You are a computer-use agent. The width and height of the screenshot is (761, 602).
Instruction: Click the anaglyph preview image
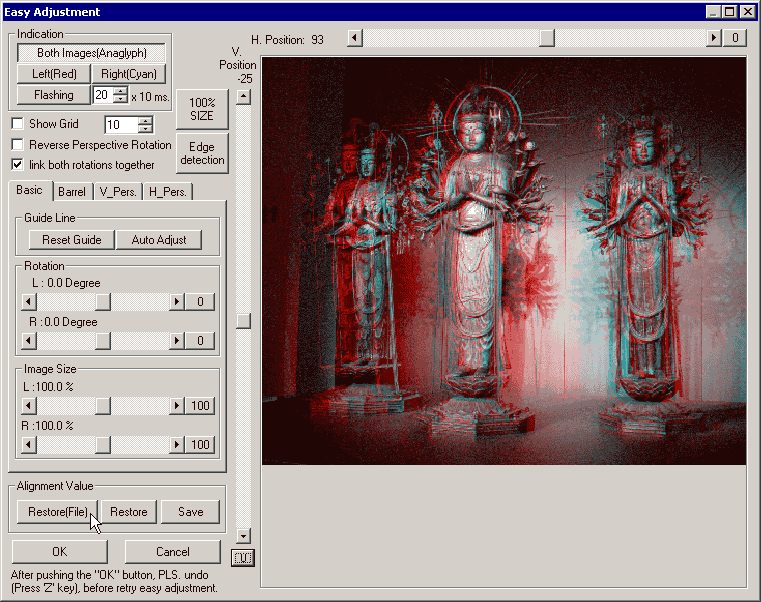(504, 261)
